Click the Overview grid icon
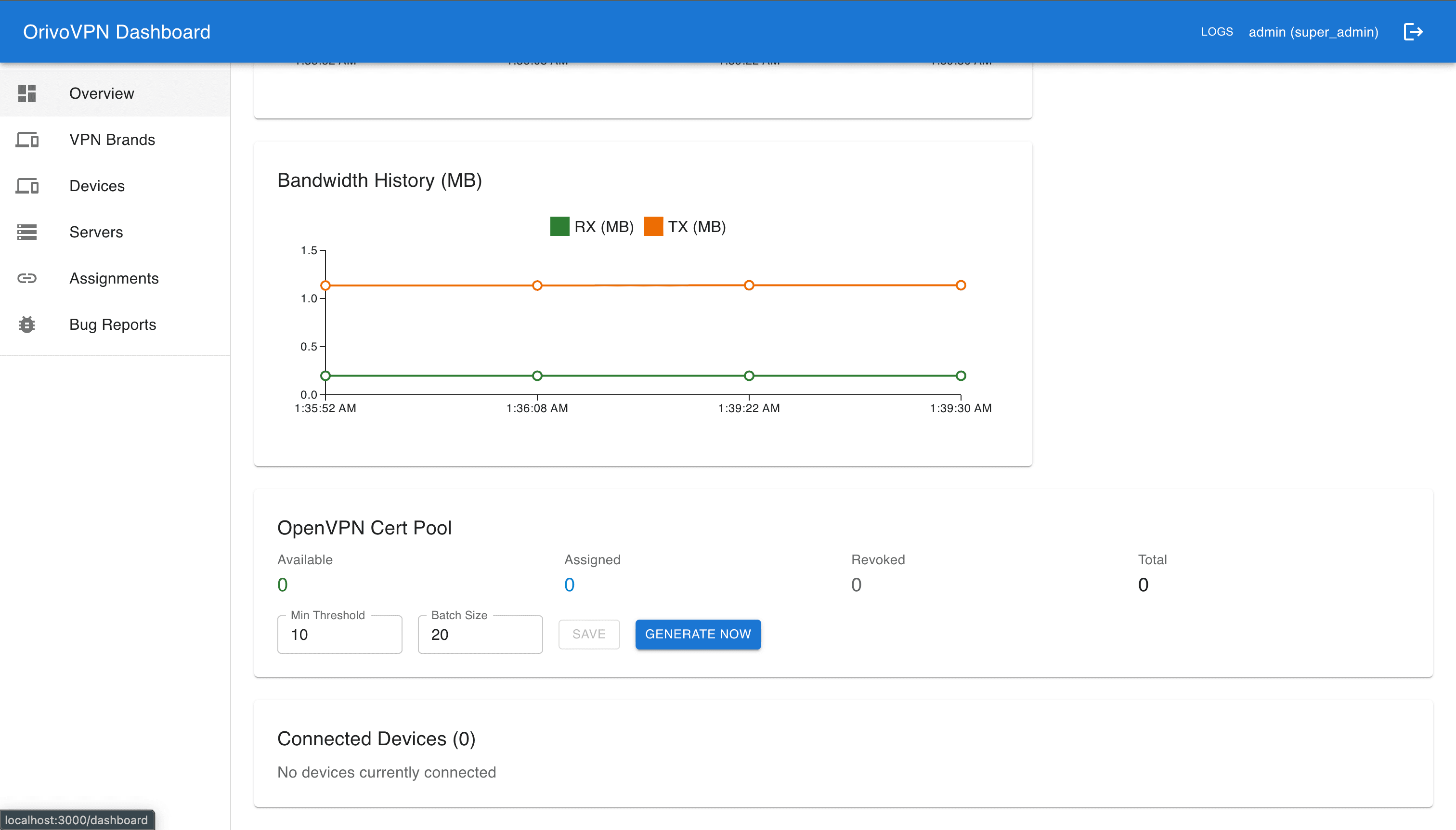 [x=27, y=93]
